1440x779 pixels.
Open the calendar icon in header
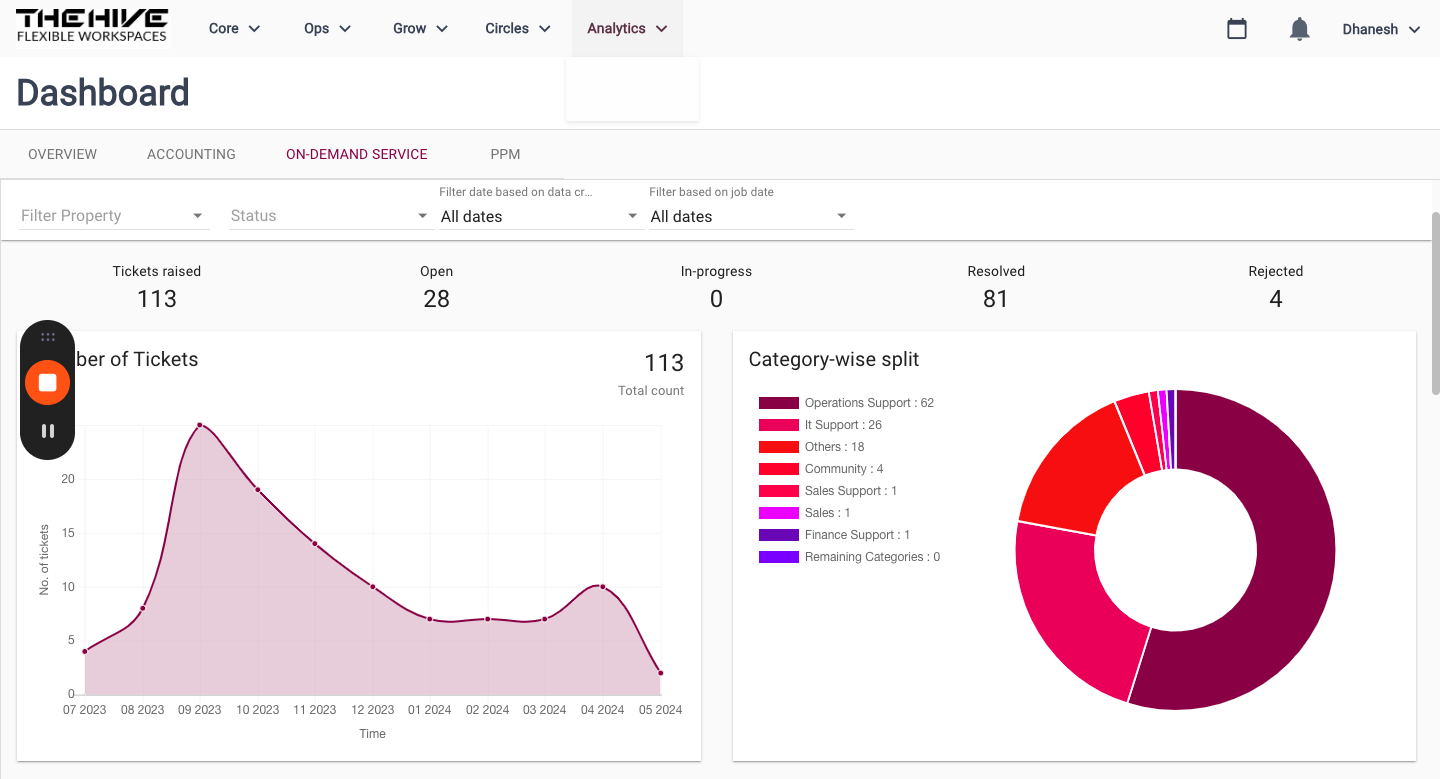1237,29
